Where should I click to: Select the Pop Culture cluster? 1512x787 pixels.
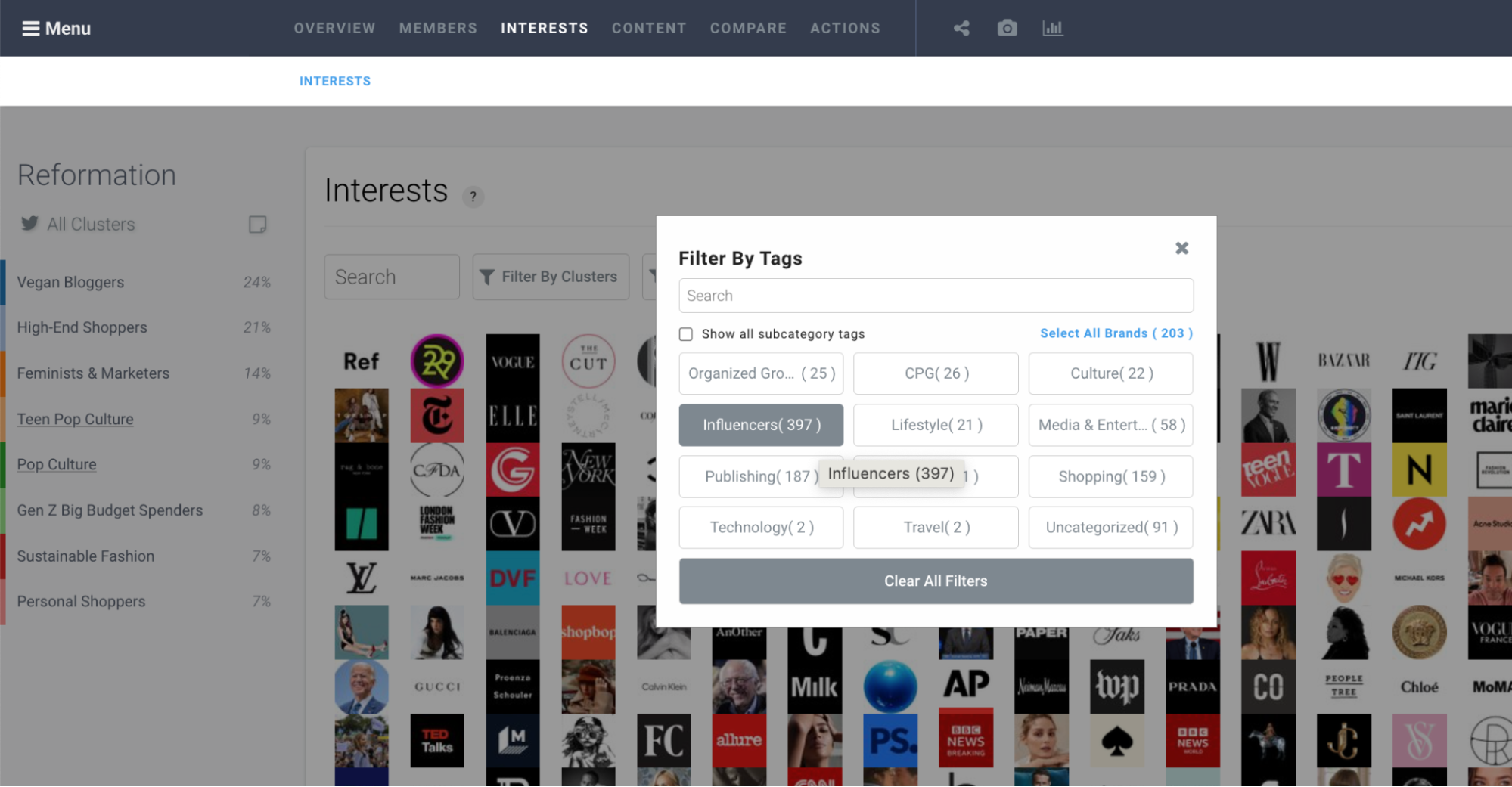[144, 464]
